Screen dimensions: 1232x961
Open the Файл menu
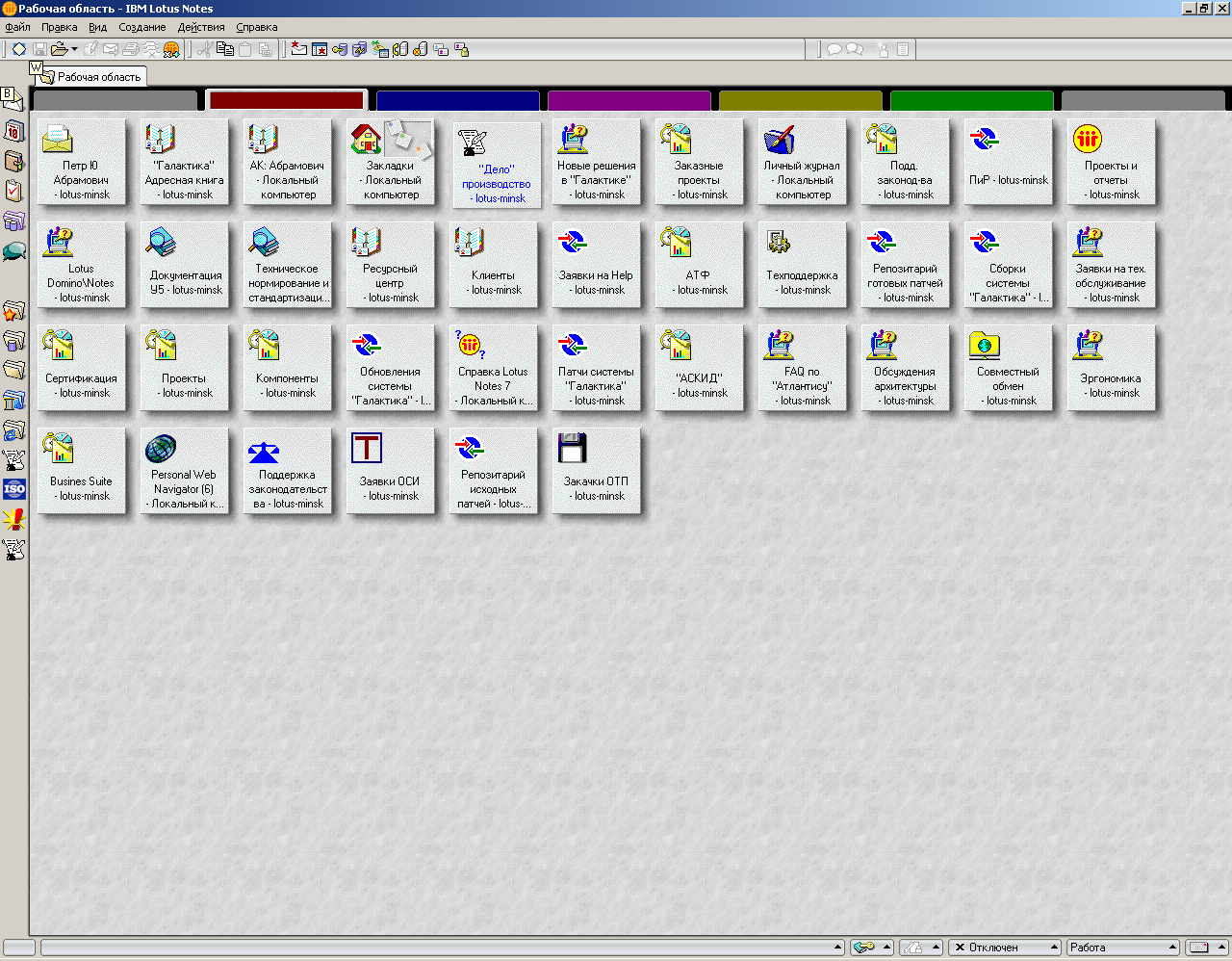18,28
